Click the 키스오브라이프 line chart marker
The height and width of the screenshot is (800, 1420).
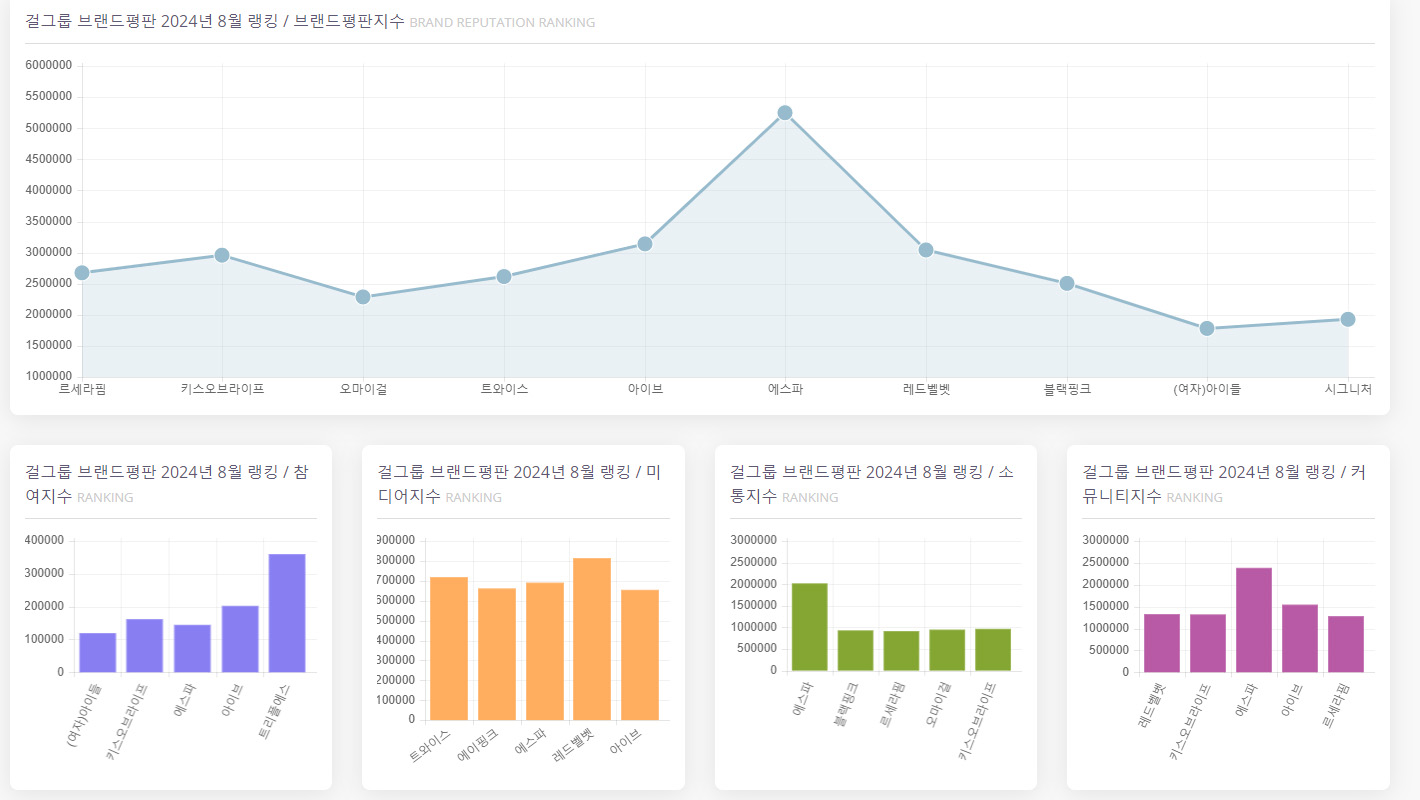pyautogui.click(x=222, y=255)
